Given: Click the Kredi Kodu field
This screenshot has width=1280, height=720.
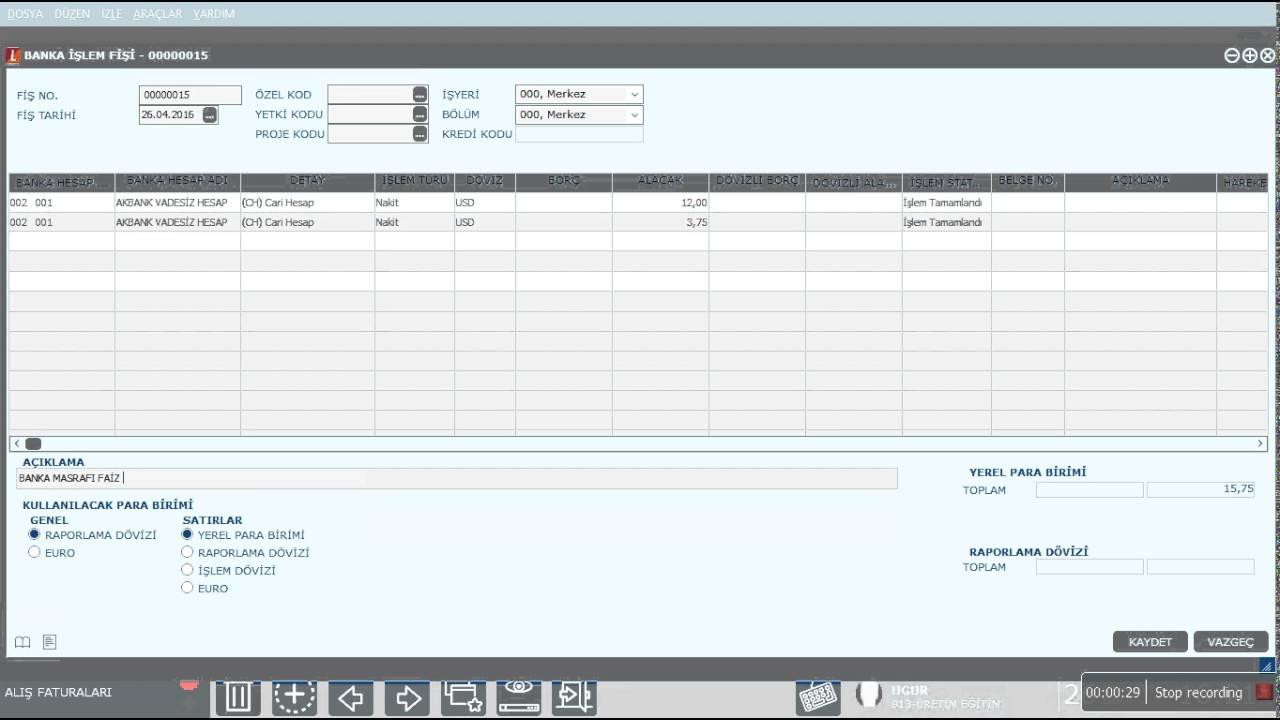Looking at the screenshot, I should point(579,134).
